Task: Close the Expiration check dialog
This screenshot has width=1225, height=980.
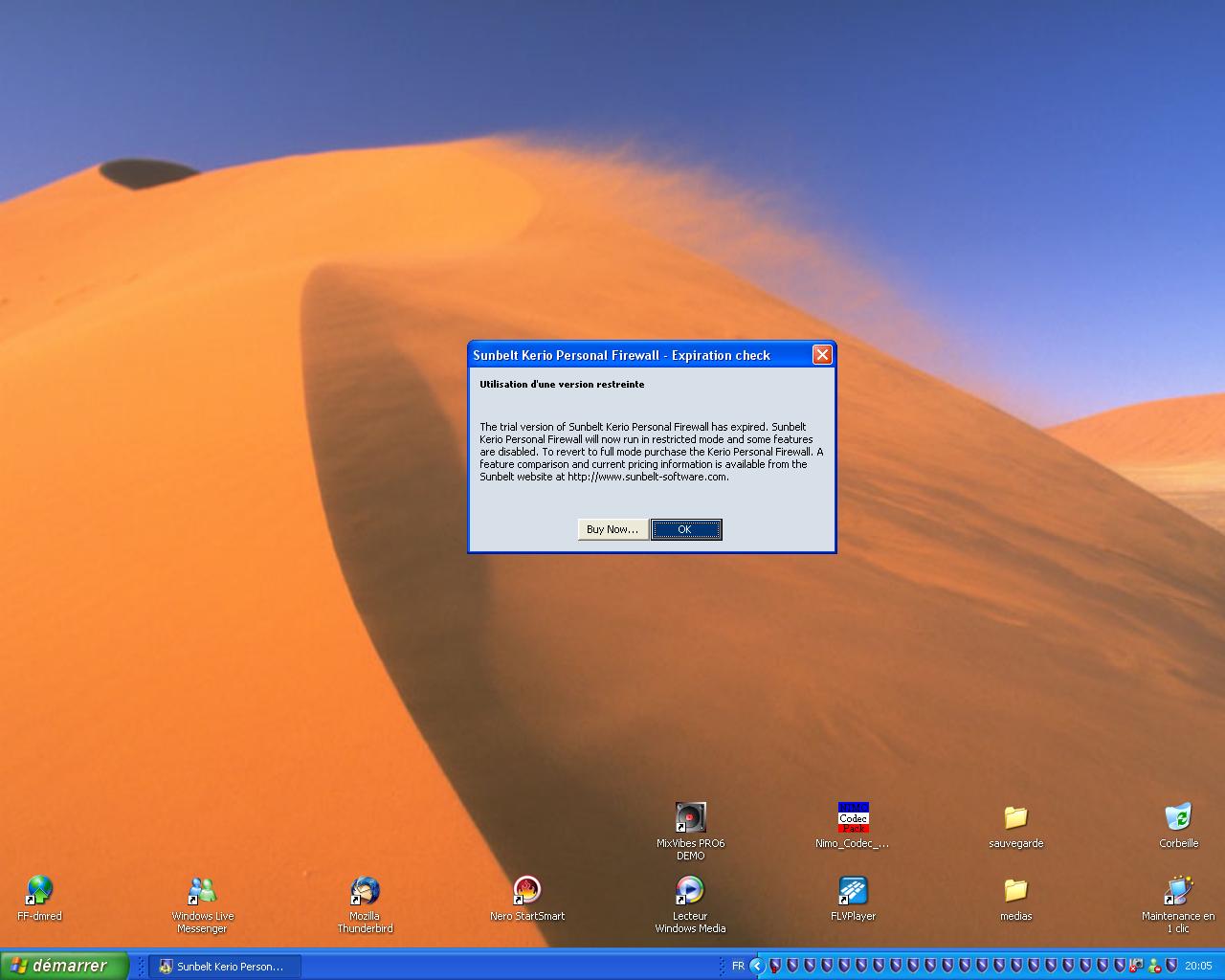Action: click(x=822, y=355)
